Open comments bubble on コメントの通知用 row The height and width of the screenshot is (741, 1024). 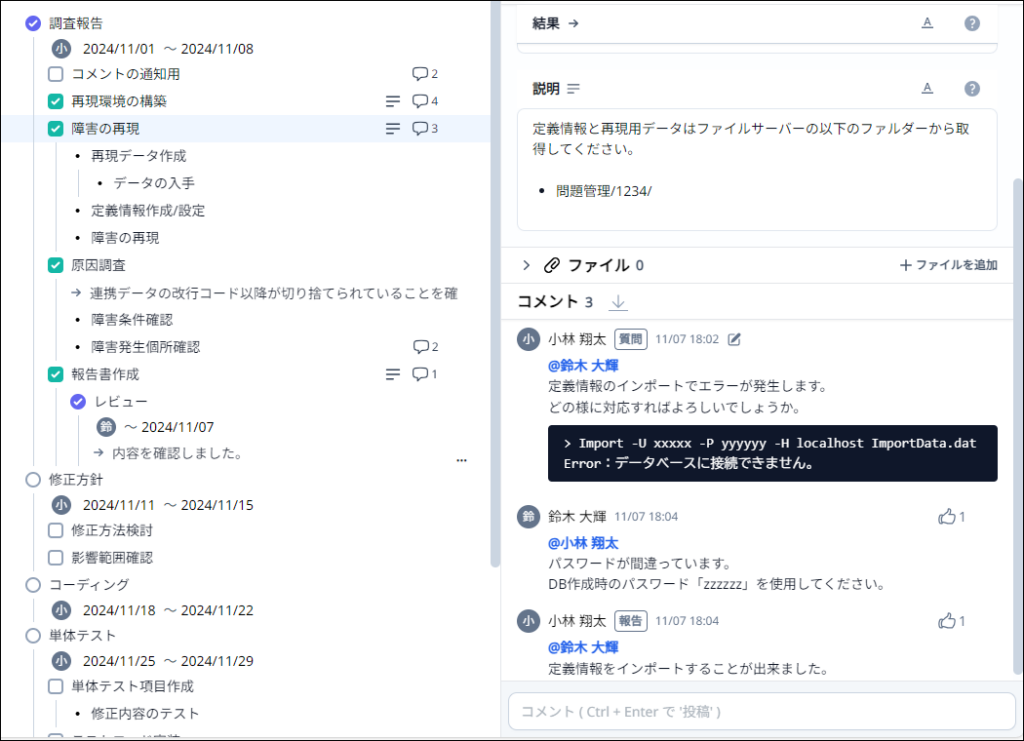pos(424,74)
